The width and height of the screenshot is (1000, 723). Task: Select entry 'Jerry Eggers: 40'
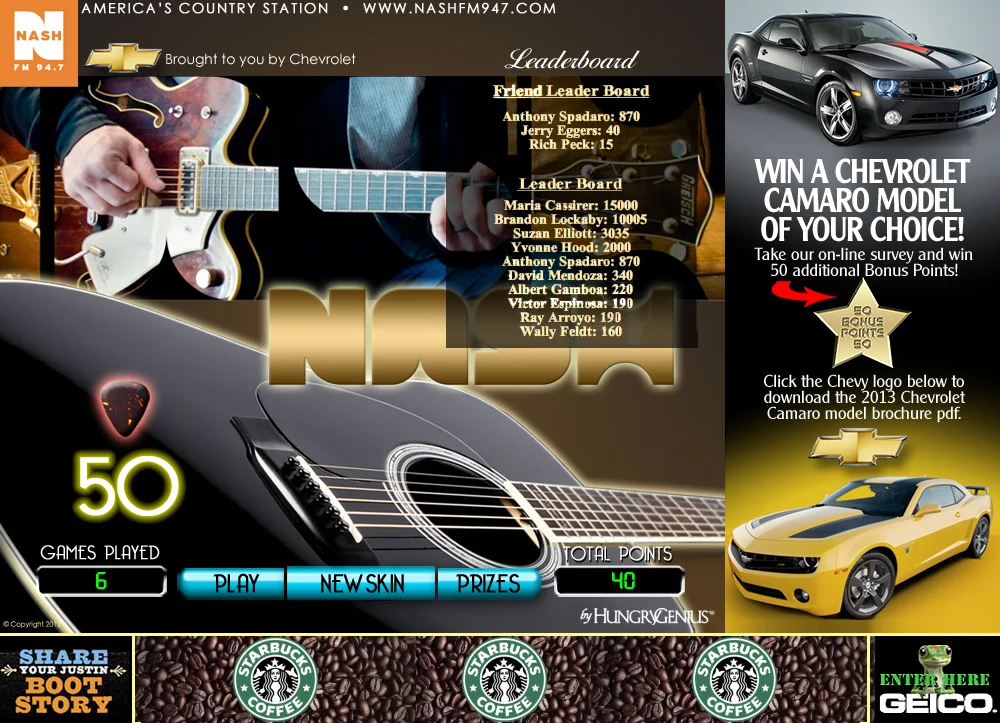pos(570,131)
